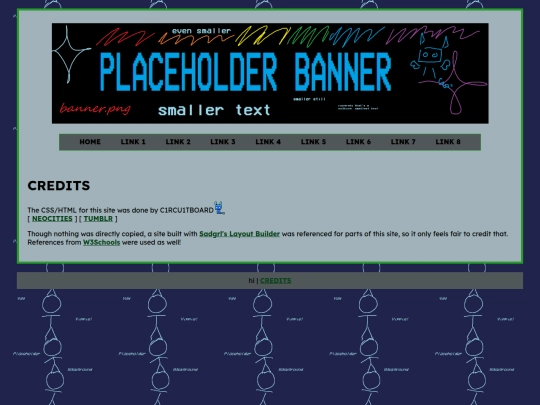Visit the W3Schools link
Image resolution: width=540 pixels, height=405 pixels.
click(x=102, y=242)
